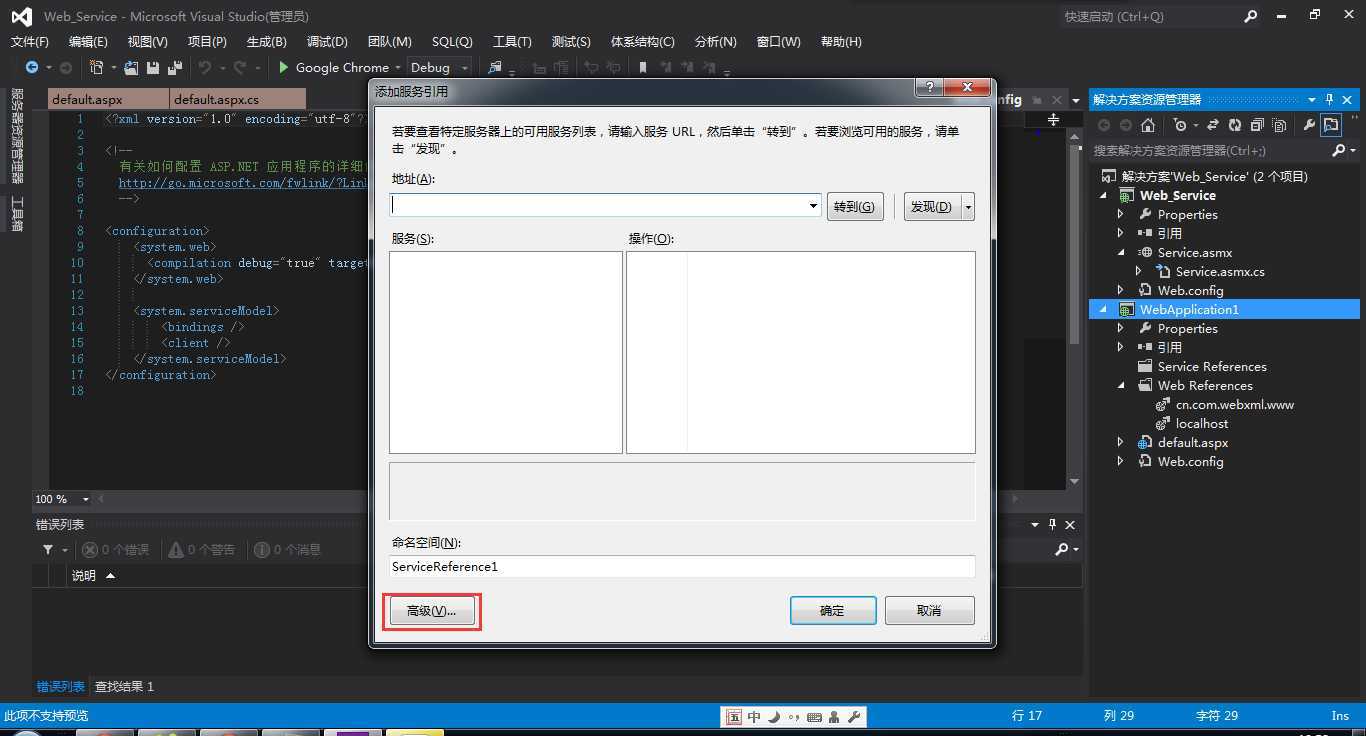The height and width of the screenshot is (736, 1366).
Task: Click the Save single-disk icon in toolbar
Action: click(x=153, y=67)
